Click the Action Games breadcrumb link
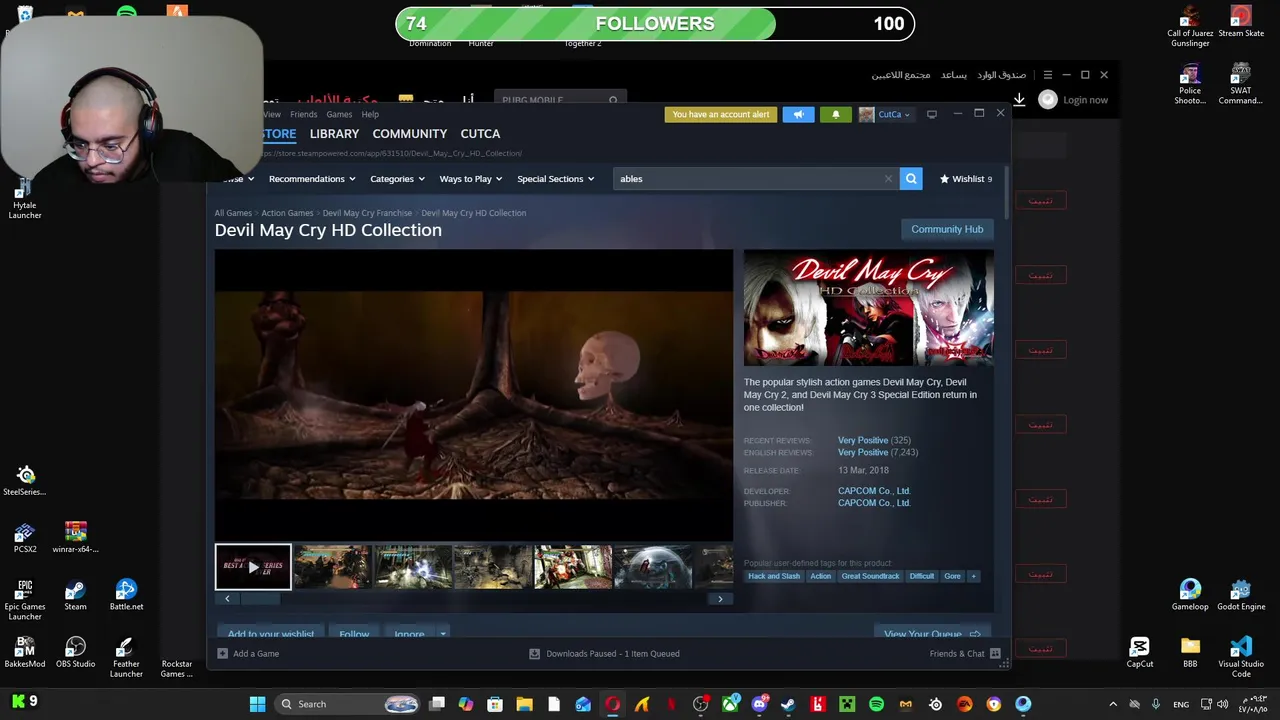 [287, 213]
